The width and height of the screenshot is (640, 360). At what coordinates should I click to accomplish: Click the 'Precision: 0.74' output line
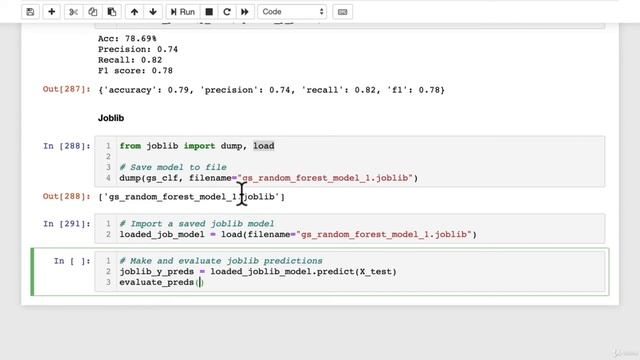[138, 49]
